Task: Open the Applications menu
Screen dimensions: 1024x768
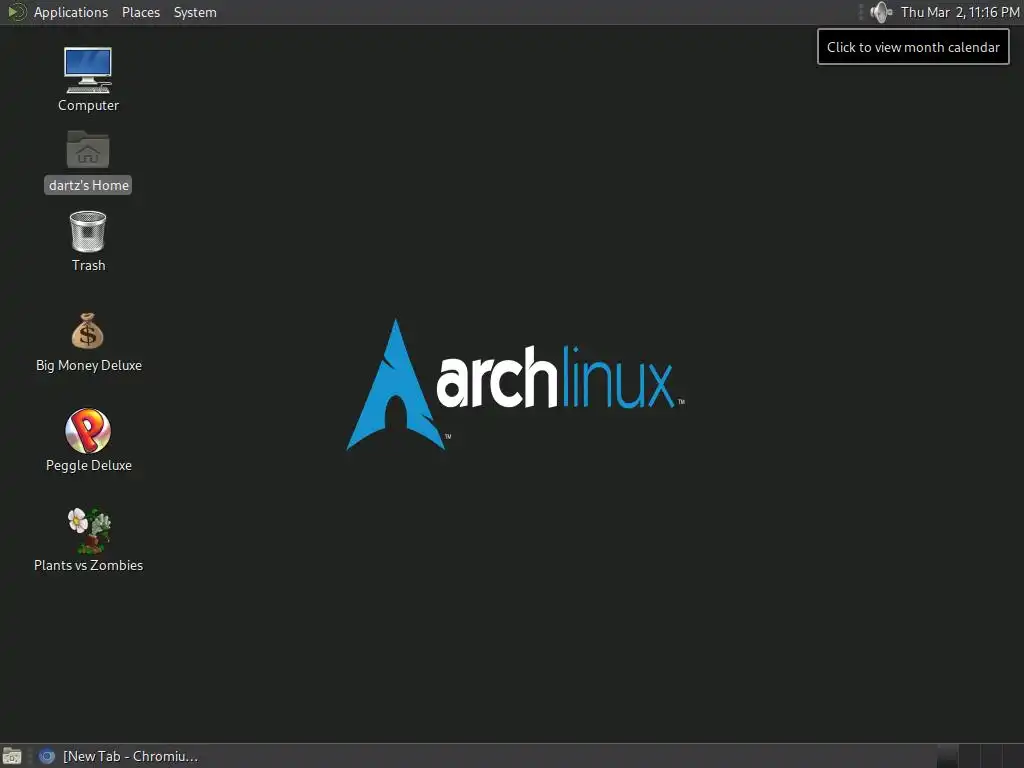Action: [x=71, y=12]
